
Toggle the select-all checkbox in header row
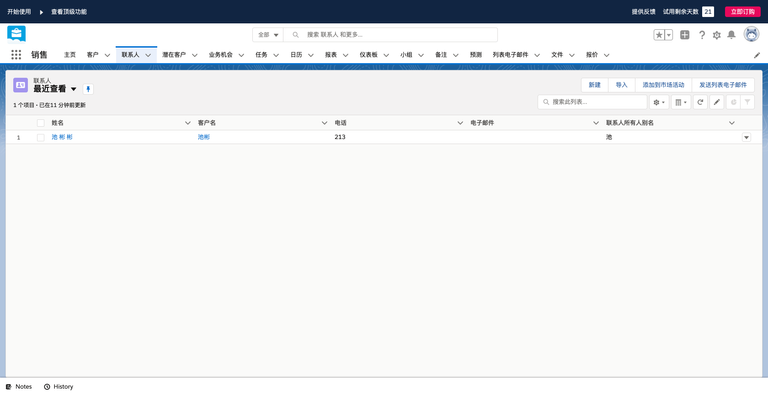pos(41,123)
